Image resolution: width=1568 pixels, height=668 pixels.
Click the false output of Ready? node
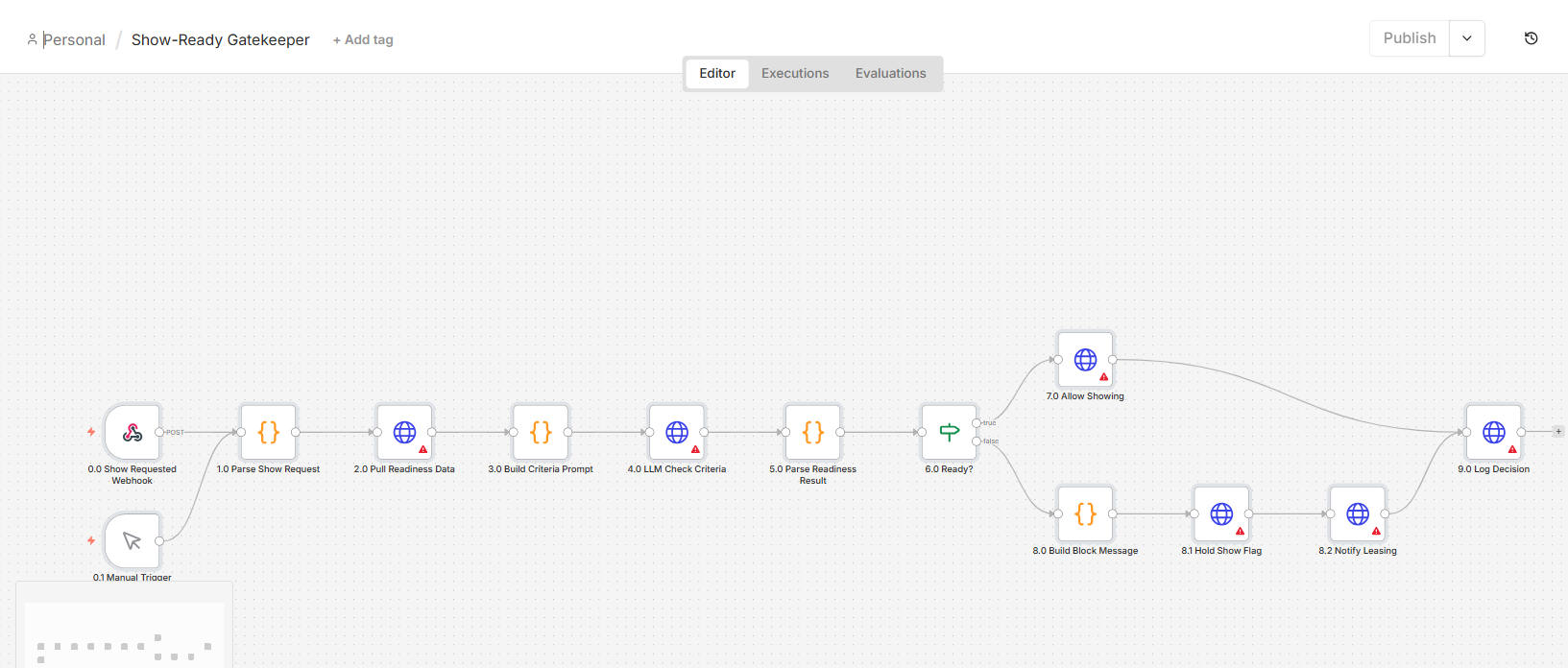coord(977,441)
